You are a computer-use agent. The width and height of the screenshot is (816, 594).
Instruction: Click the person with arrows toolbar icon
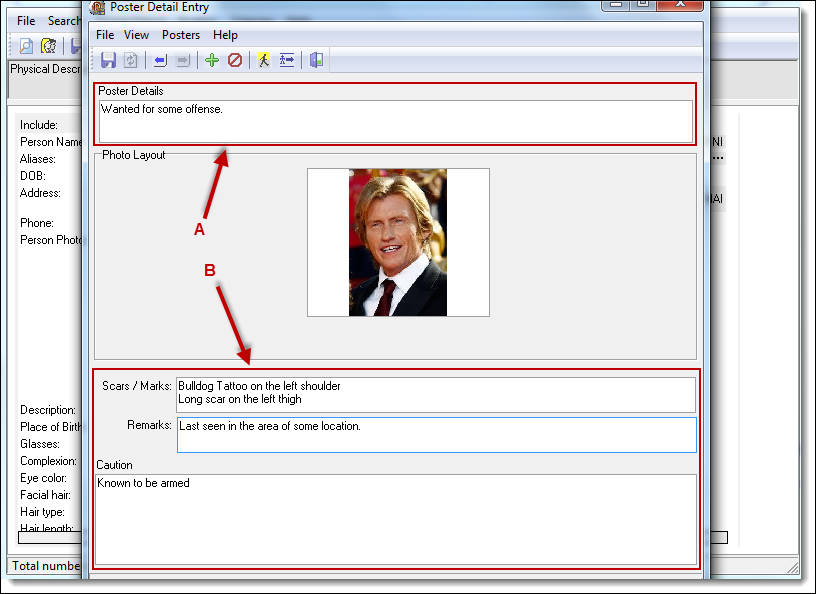(287, 60)
